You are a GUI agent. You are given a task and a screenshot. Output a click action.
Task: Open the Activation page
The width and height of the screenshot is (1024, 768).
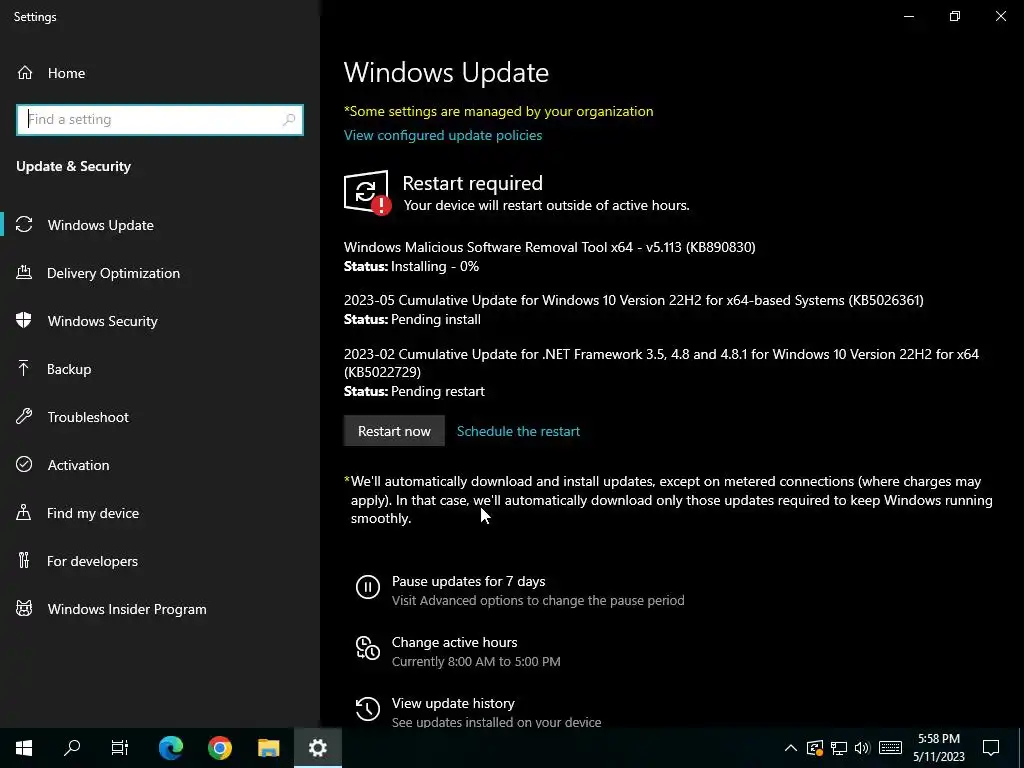point(160,465)
